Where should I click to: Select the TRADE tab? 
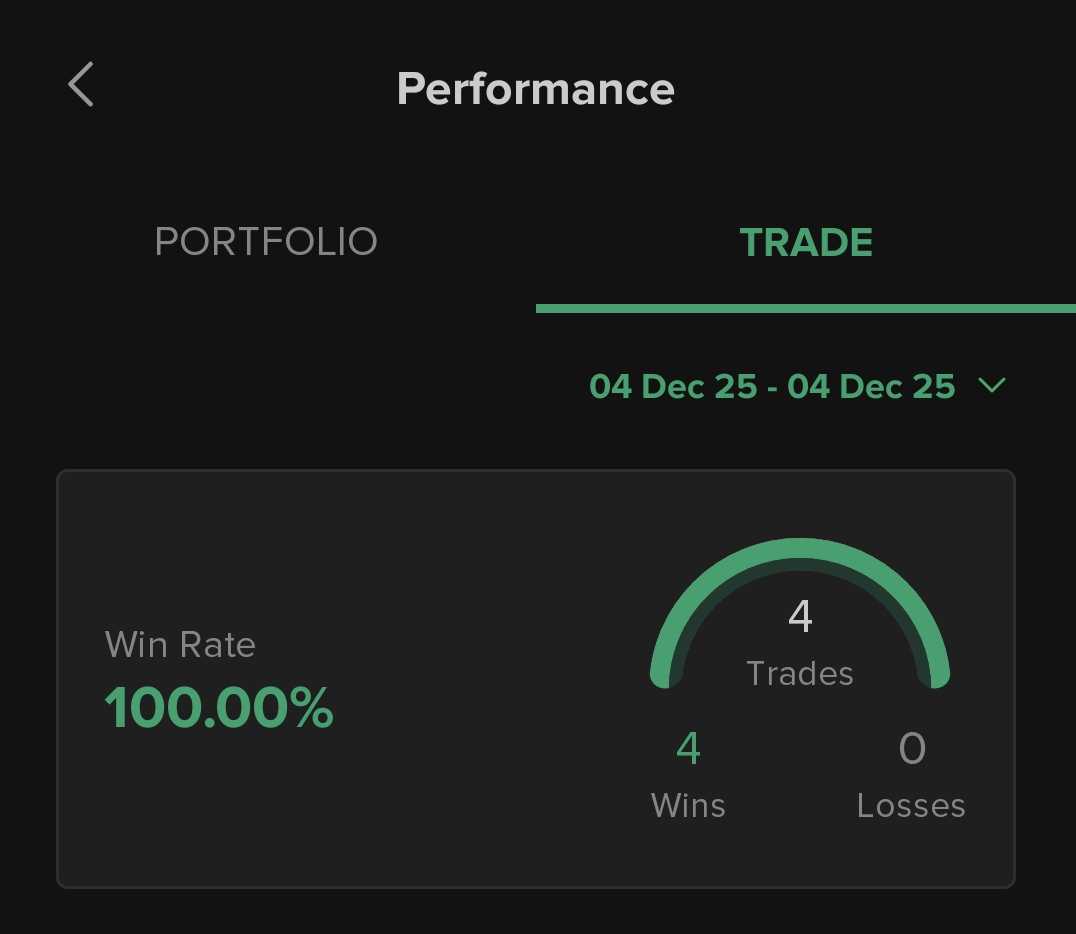pos(806,242)
